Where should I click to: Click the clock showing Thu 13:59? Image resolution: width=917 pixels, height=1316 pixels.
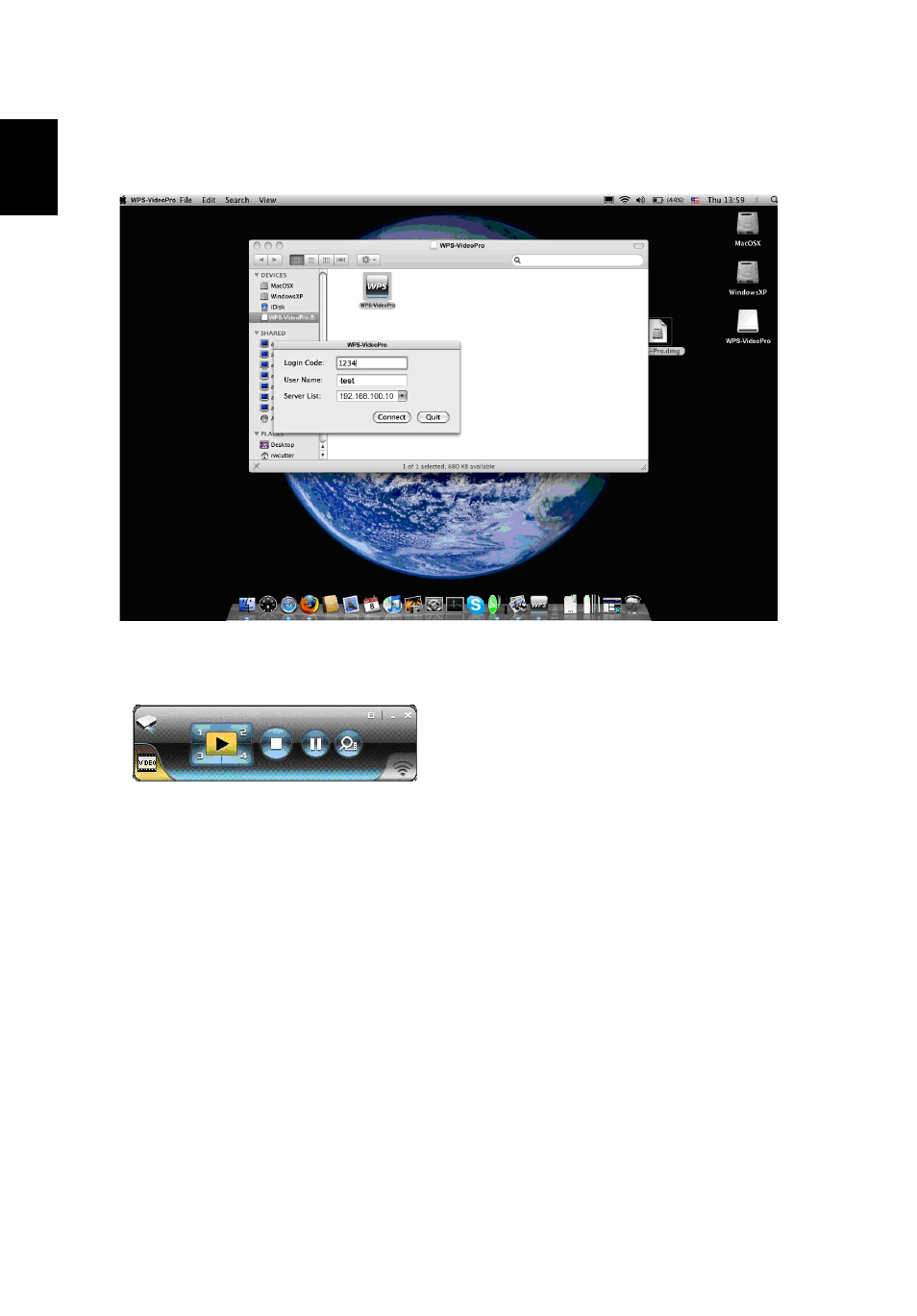coord(726,200)
